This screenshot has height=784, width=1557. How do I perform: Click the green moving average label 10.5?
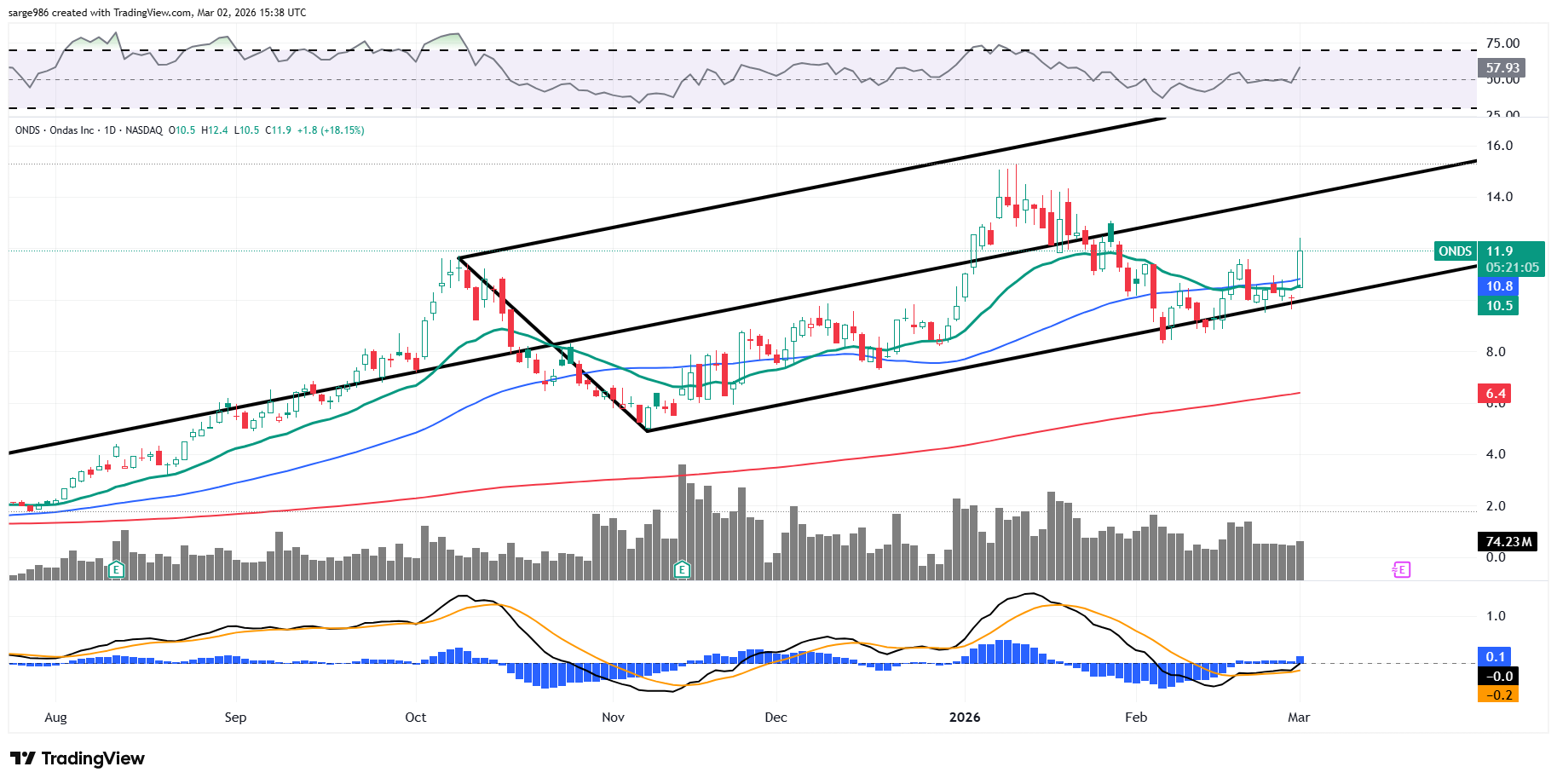[x=1499, y=306]
